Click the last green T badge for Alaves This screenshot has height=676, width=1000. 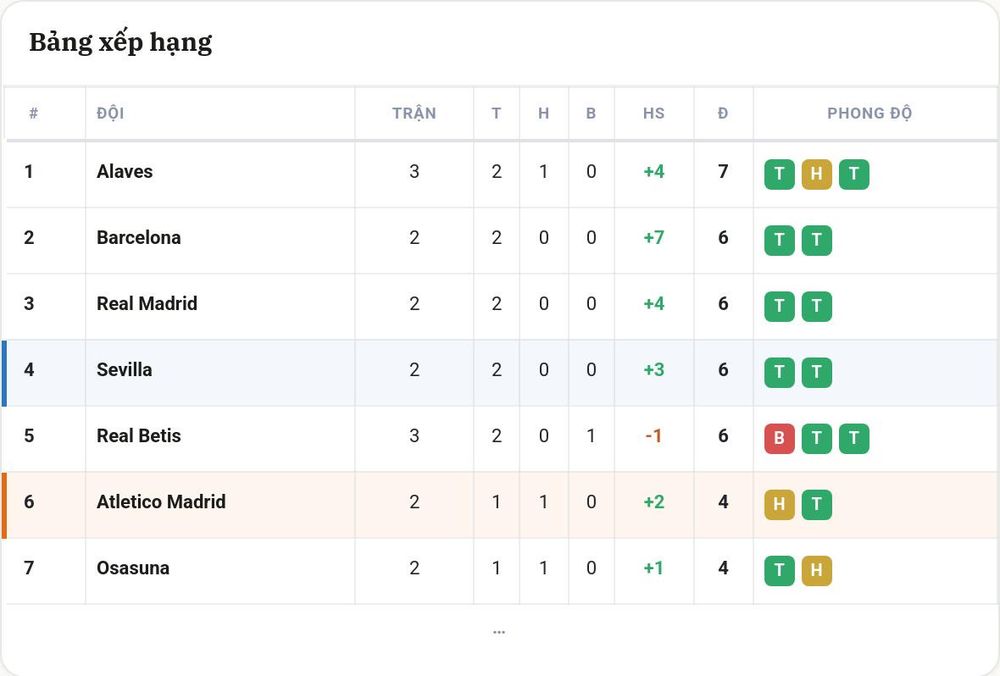click(854, 174)
